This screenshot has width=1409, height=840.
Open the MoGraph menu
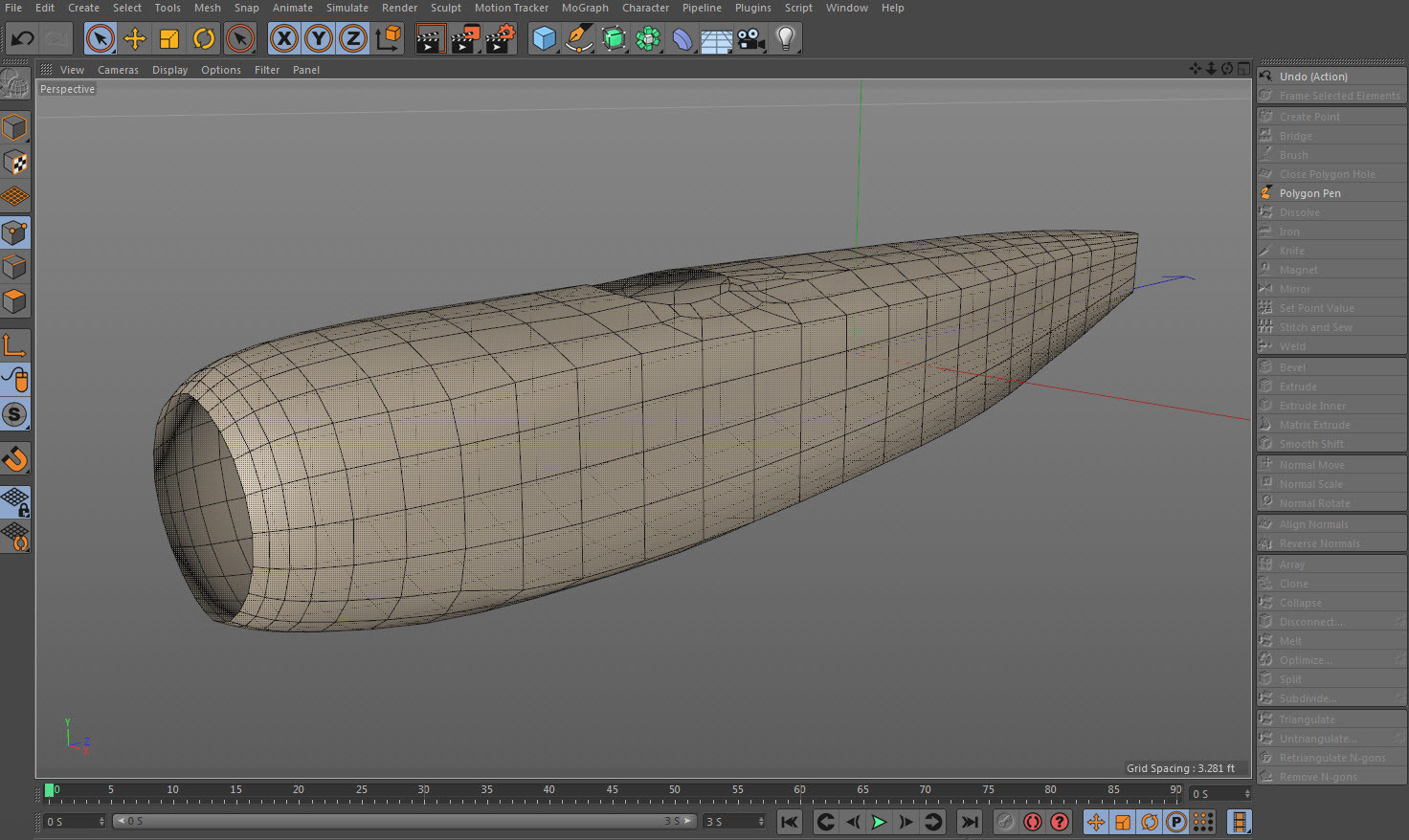pyautogui.click(x=585, y=8)
